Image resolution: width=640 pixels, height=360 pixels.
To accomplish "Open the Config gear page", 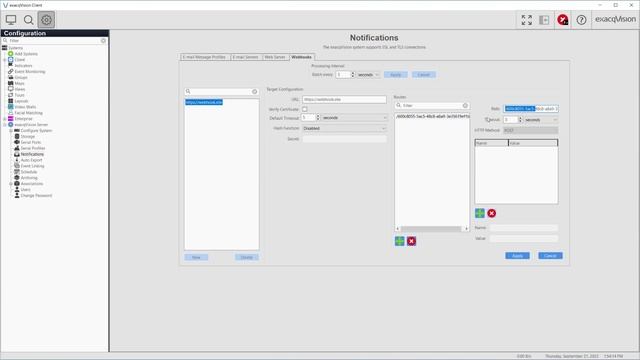I will pos(46,20).
